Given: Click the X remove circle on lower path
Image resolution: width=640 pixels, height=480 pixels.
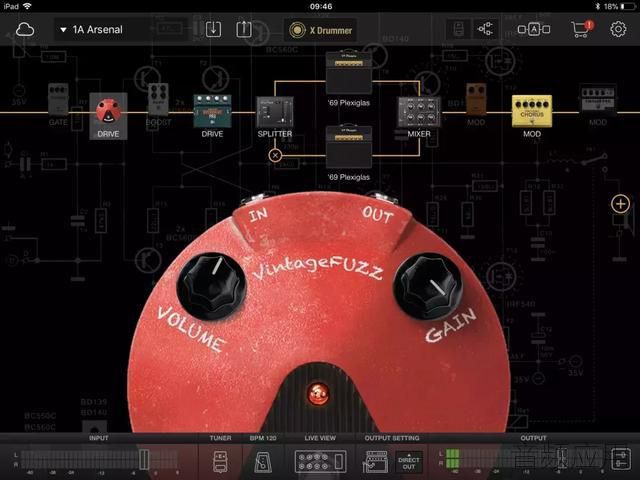Looking at the screenshot, I should 275,156.
